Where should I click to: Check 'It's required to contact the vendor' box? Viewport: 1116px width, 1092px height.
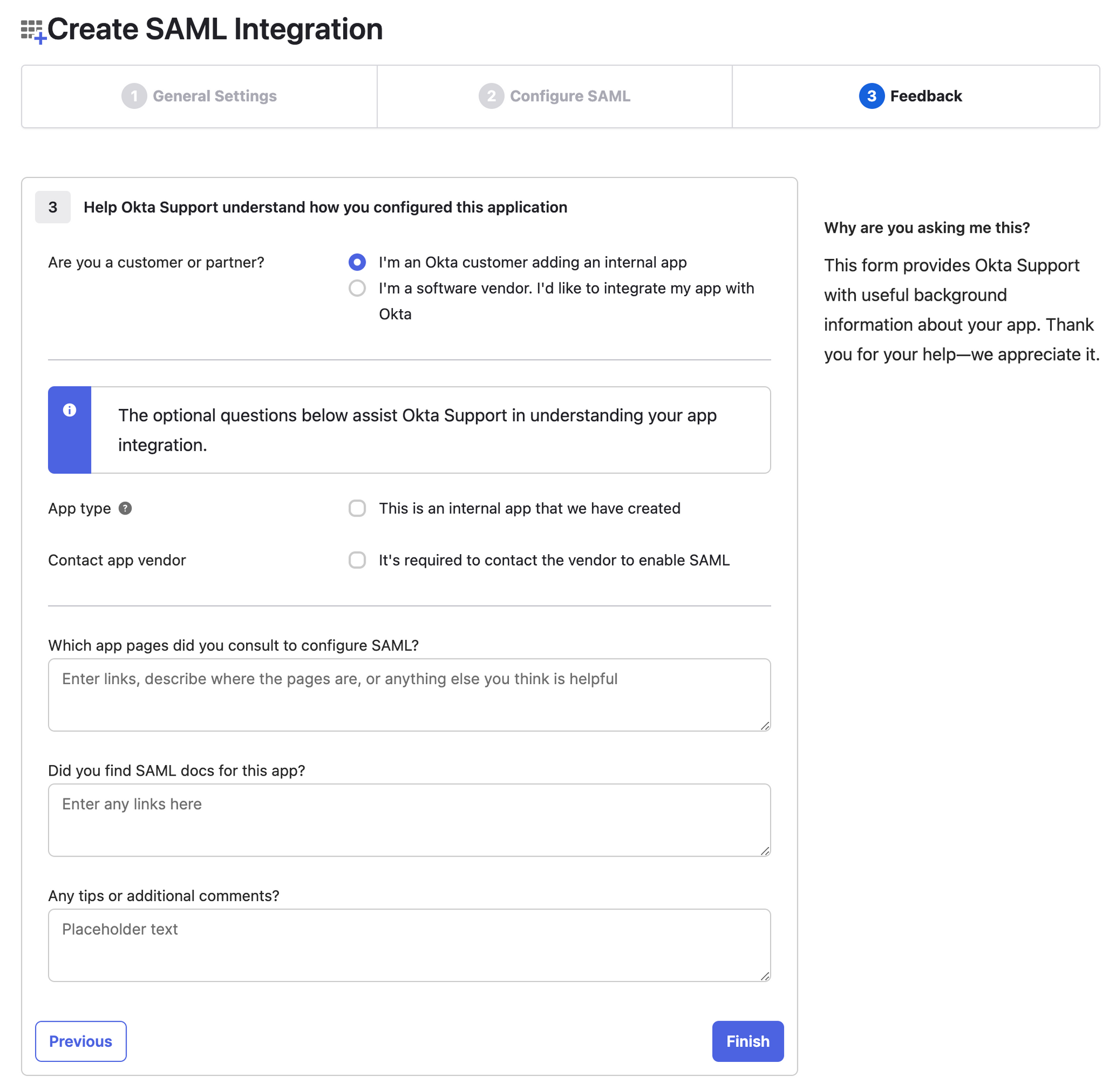tap(357, 560)
